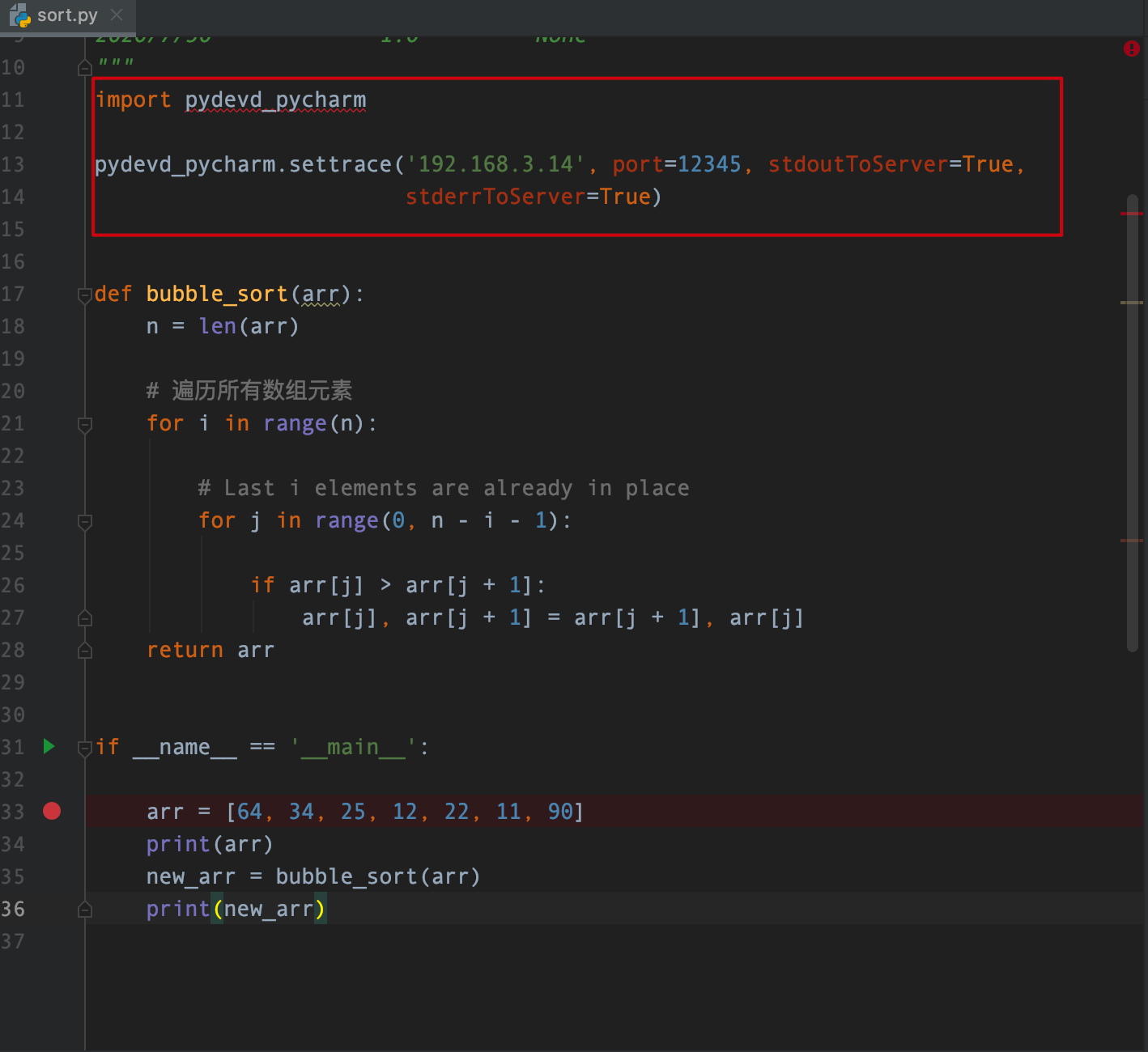
Task: Click print(arr) on line 34
Action: (210, 844)
